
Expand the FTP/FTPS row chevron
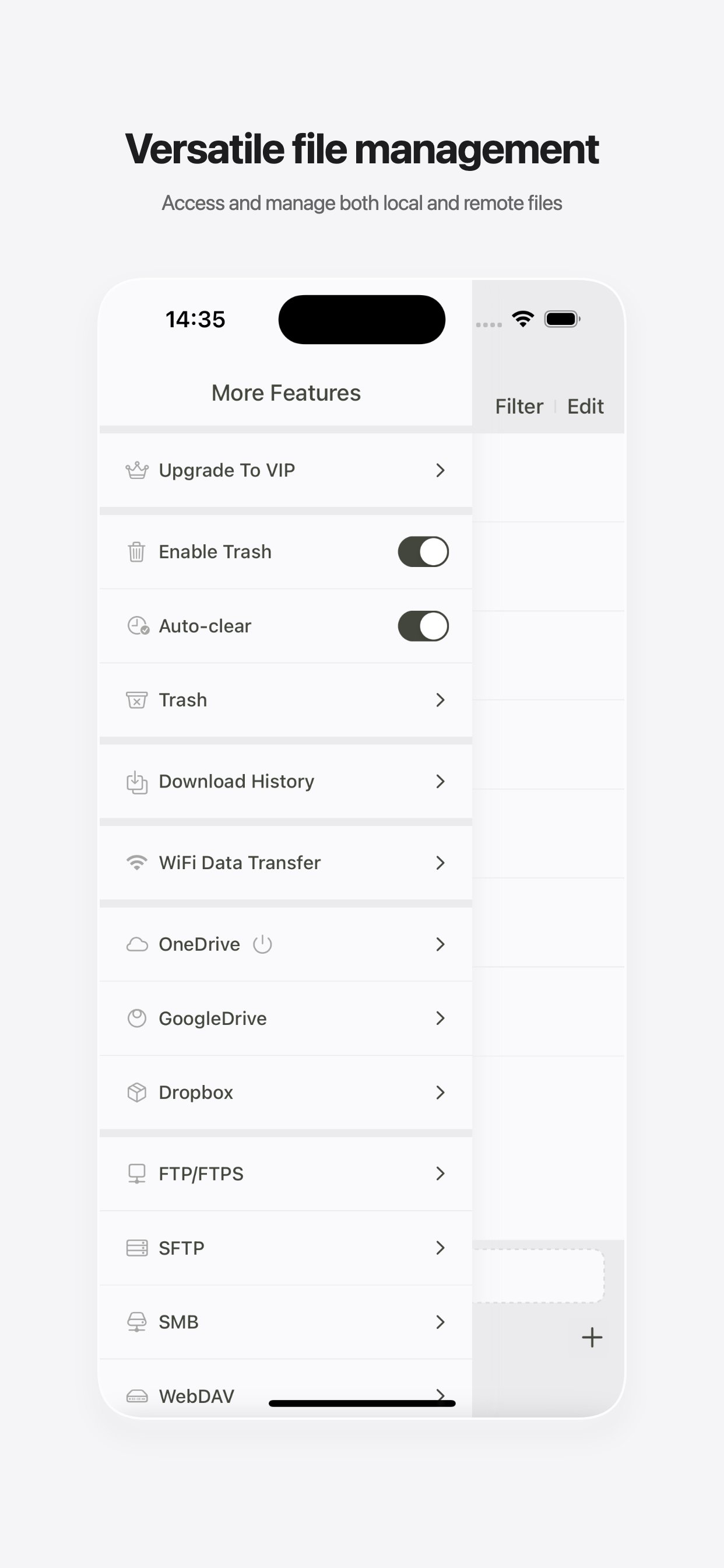pyautogui.click(x=441, y=1174)
